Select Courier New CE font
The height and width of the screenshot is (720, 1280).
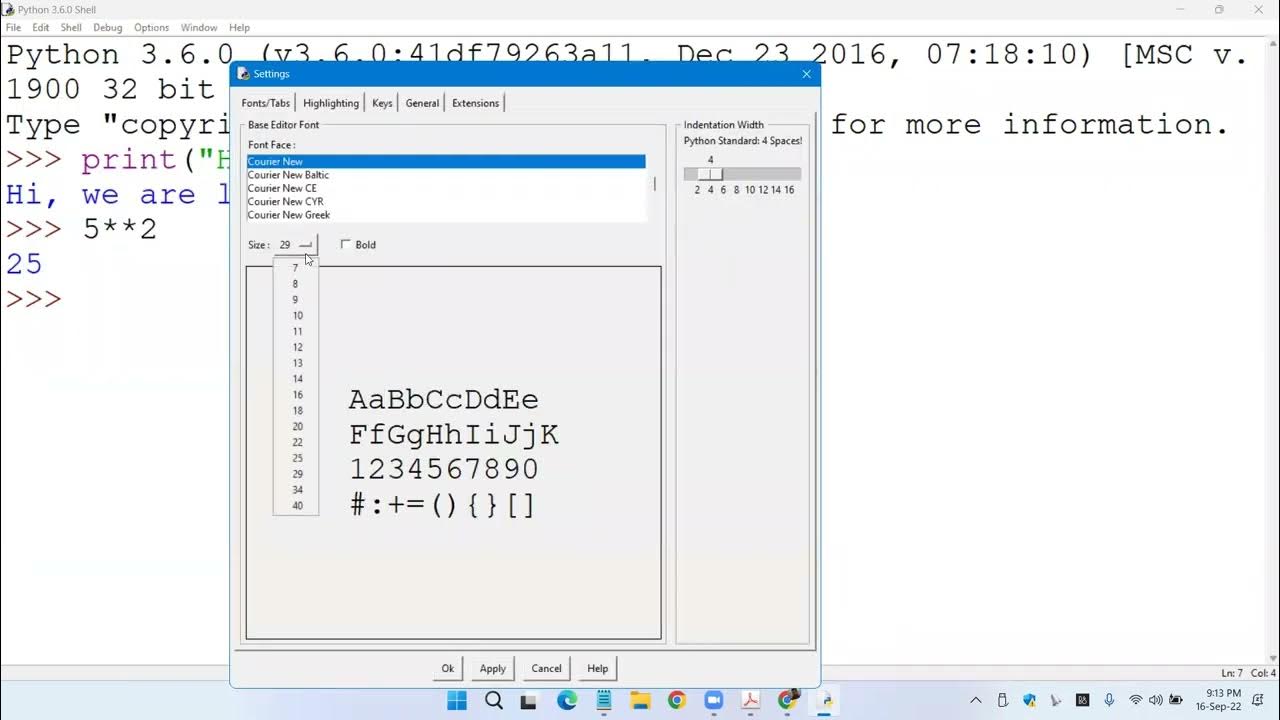(446, 188)
